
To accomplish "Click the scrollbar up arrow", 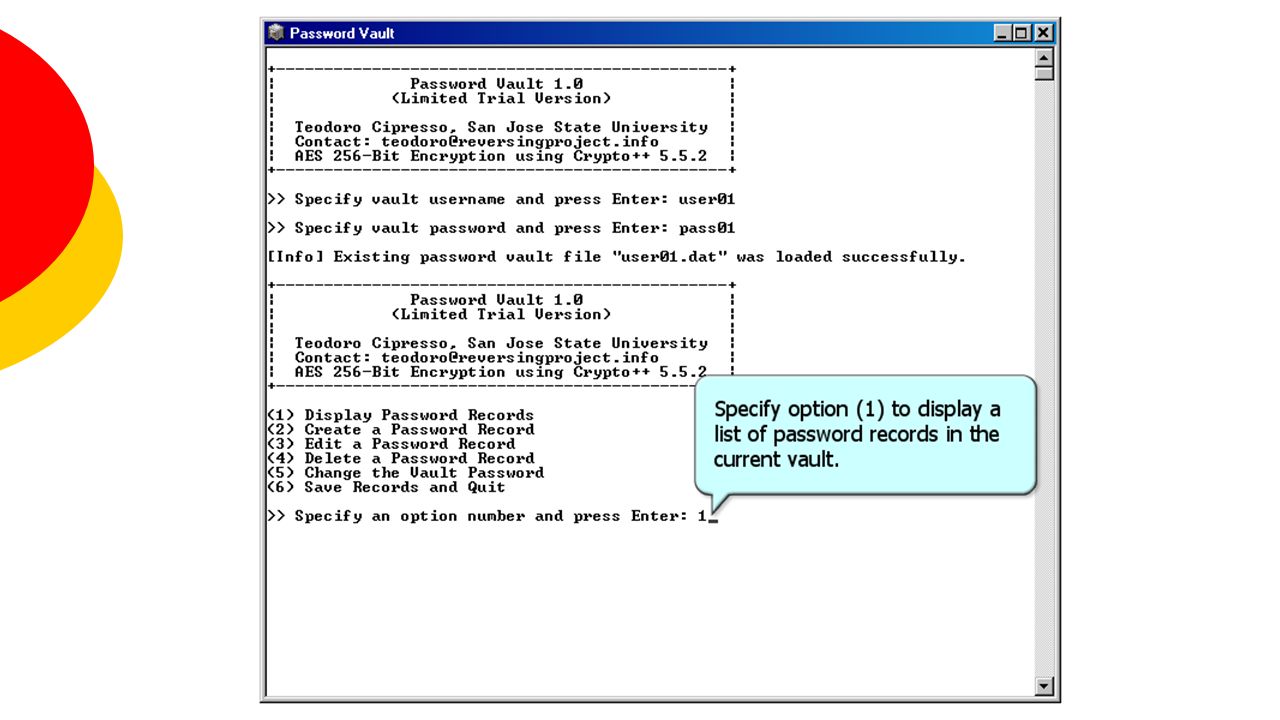I will (x=1045, y=56).
